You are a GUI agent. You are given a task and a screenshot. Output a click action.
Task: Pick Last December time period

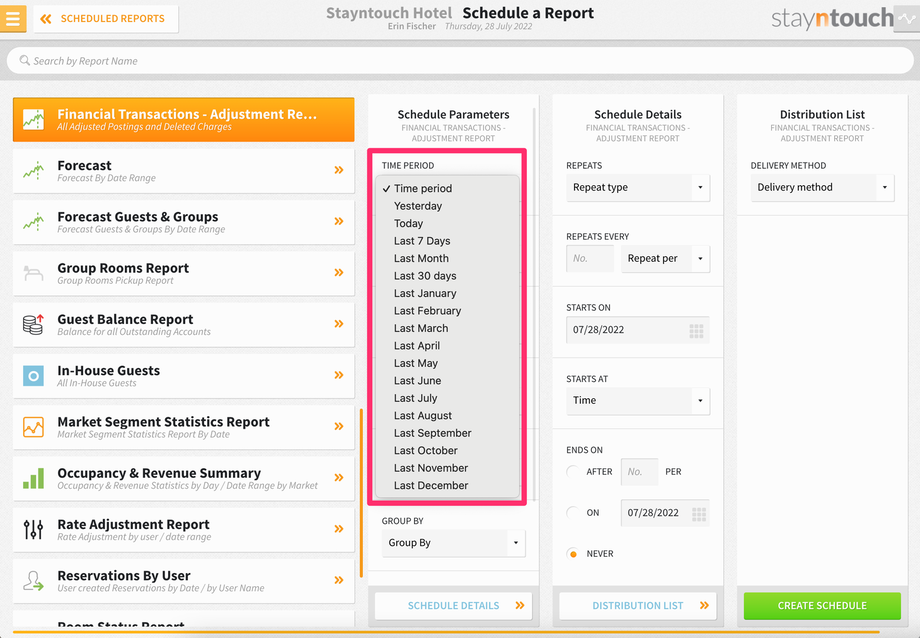[447, 485]
